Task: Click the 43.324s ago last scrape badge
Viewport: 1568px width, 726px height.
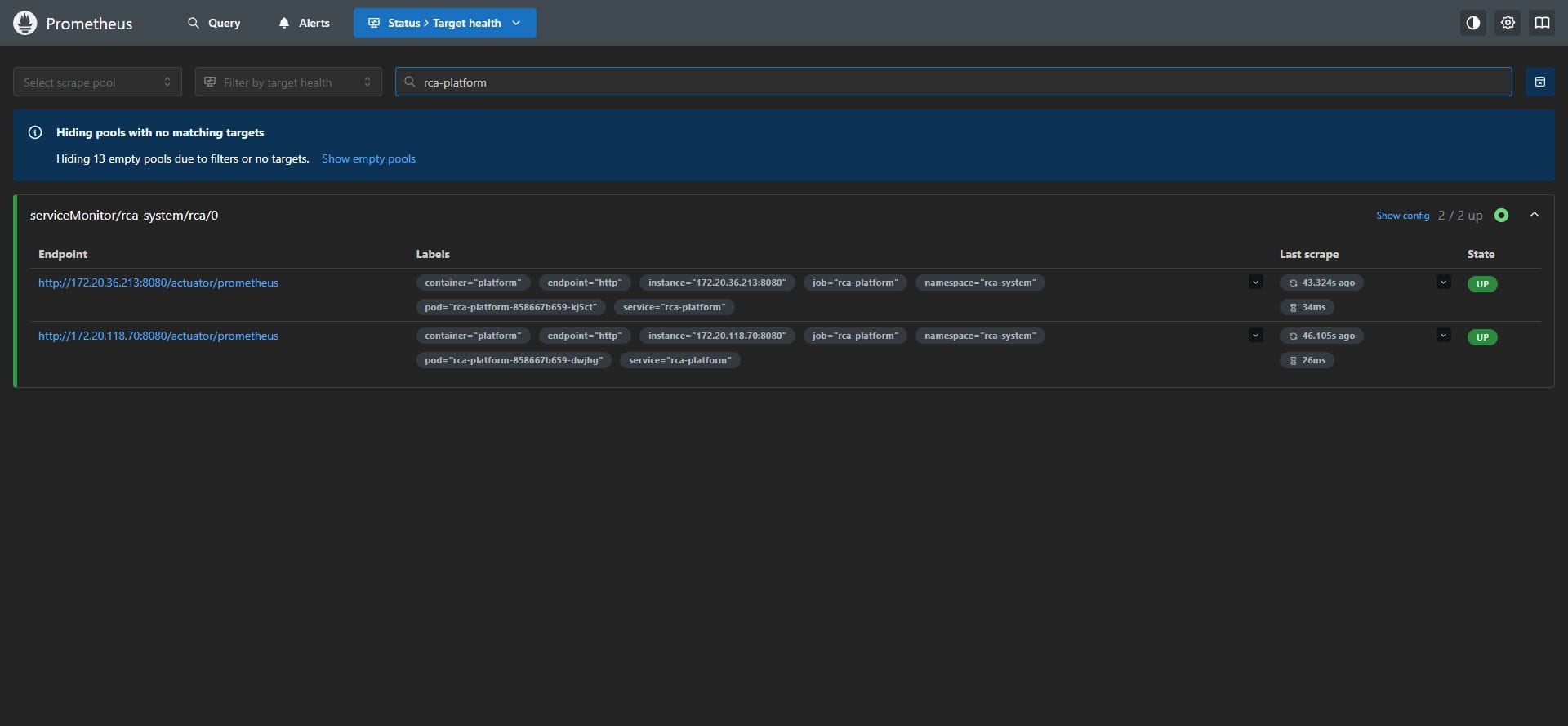Action: [x=1321, y=283]
